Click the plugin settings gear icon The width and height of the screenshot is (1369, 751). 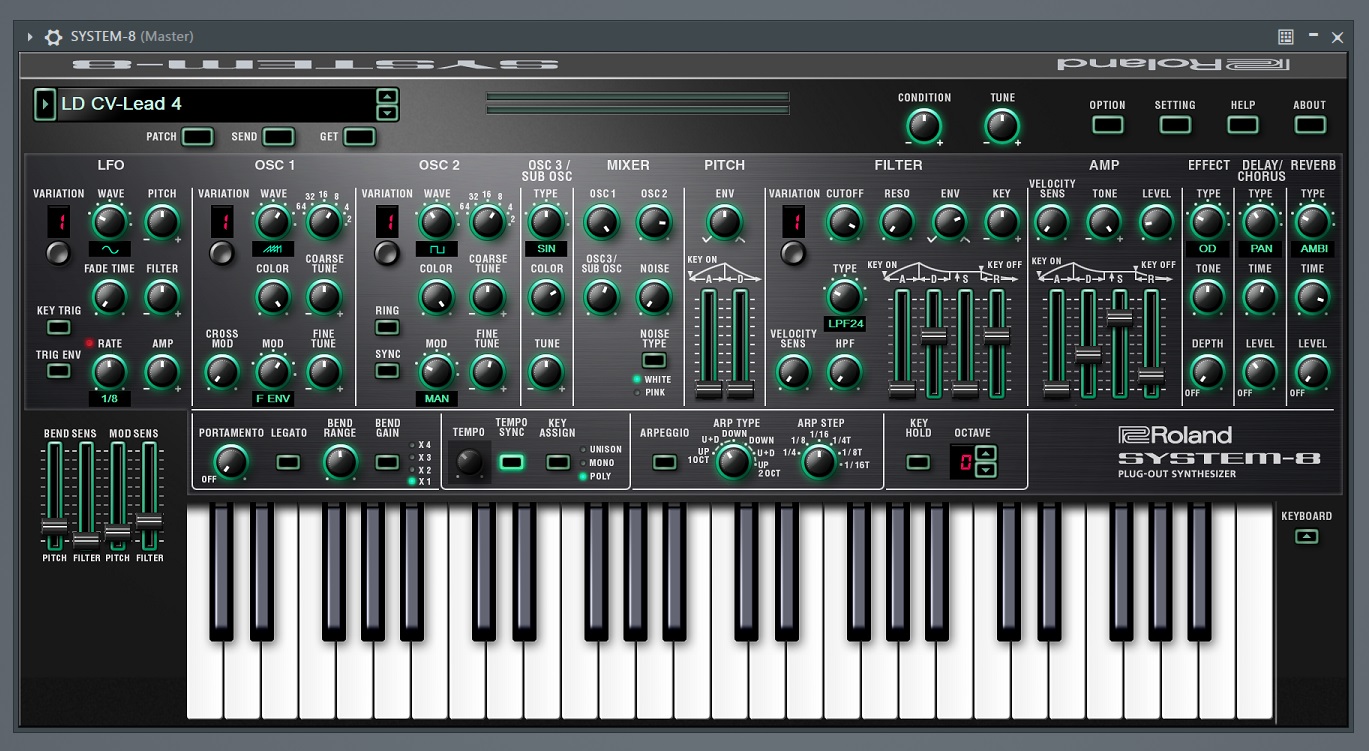[x=53, y=37]
